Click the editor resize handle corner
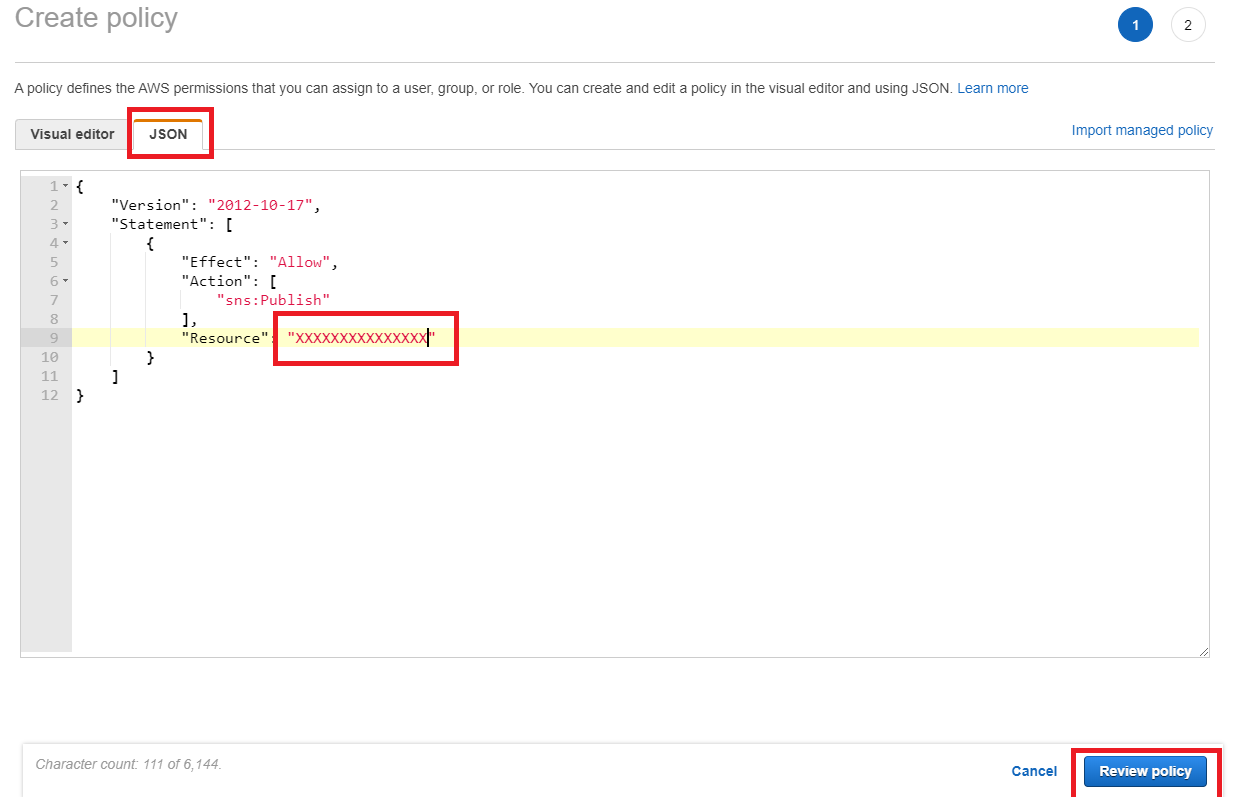This screenshot has width=1235, height=797. [x=1203, y=651]
